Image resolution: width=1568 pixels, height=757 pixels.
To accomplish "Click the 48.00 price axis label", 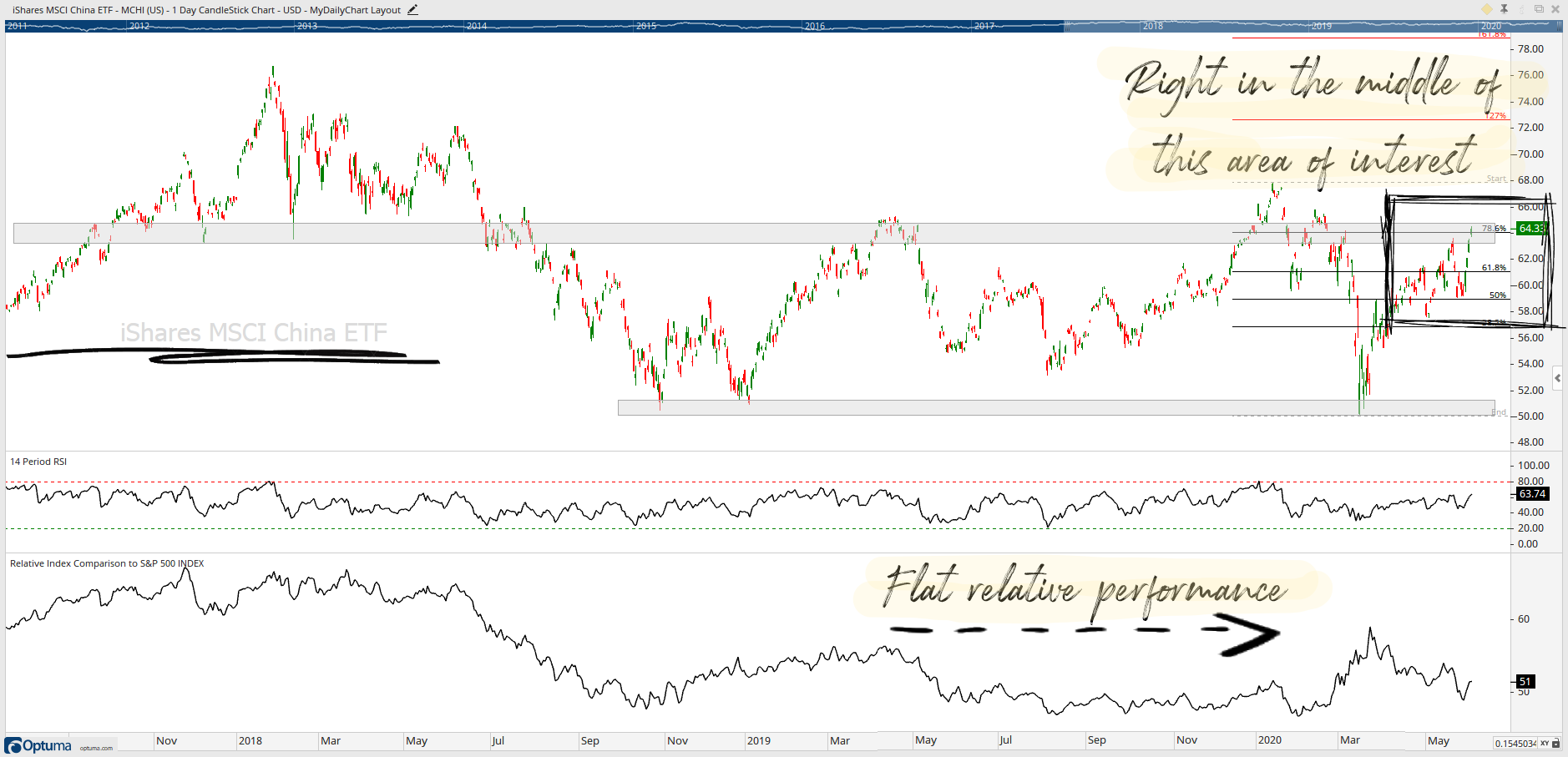I will point(1530,442).
